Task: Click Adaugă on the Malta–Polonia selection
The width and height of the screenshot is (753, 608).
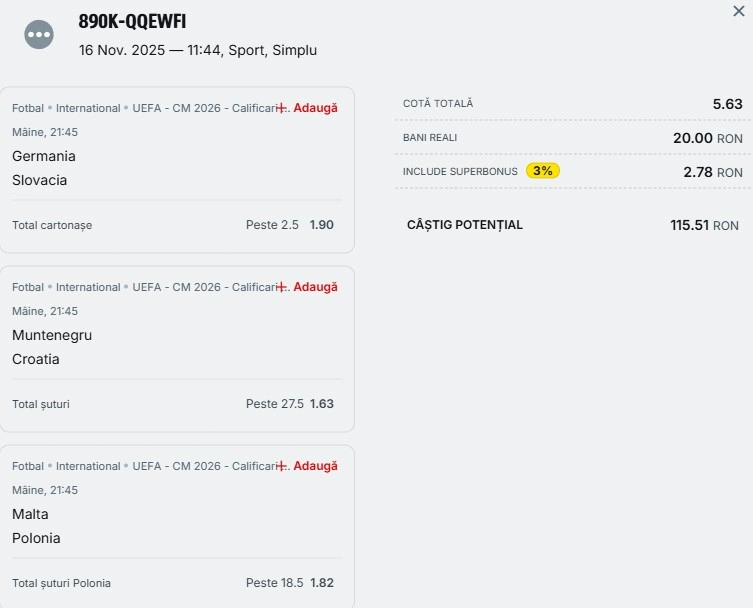Action: [315, 466]
